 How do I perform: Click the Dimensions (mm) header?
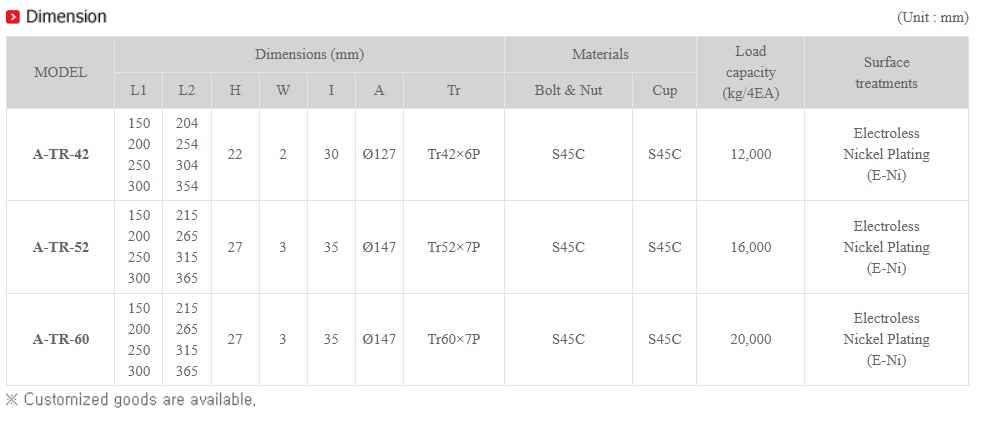pyautogui.click(x=309, y=55)
